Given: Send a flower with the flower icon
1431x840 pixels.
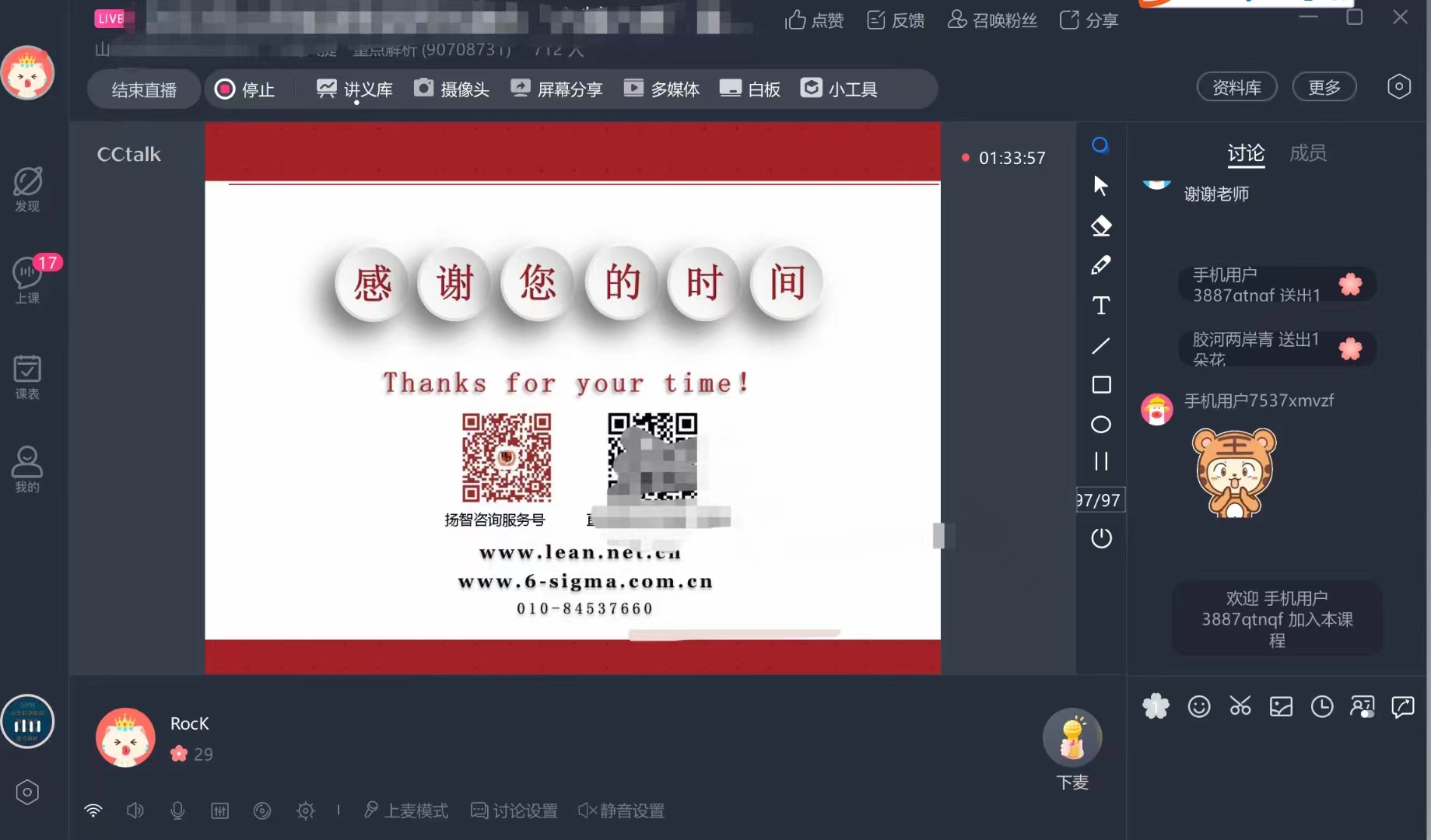Looking at the screenshot, I should pos(1156,706).
